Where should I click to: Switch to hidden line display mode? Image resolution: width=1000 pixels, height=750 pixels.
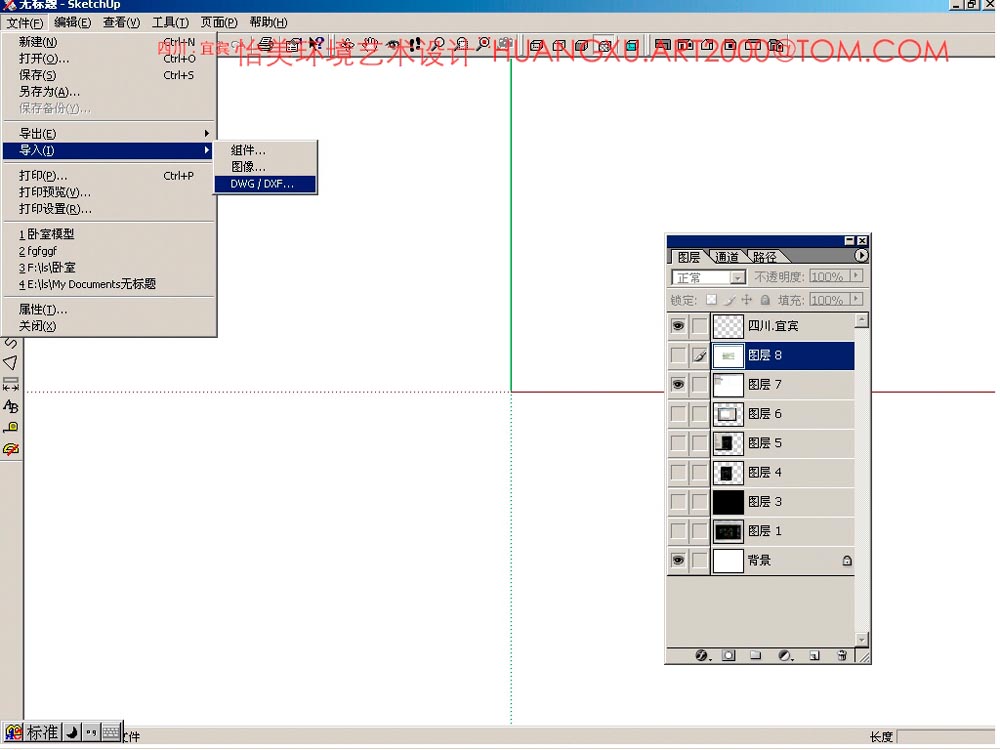click(x=559, y=45)
